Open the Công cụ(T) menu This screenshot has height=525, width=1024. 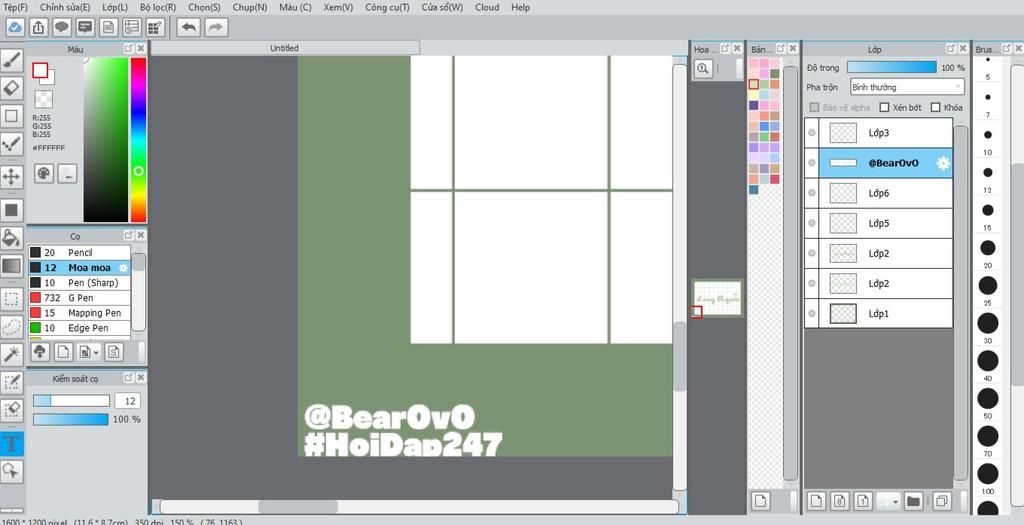(x=387, y=7)
